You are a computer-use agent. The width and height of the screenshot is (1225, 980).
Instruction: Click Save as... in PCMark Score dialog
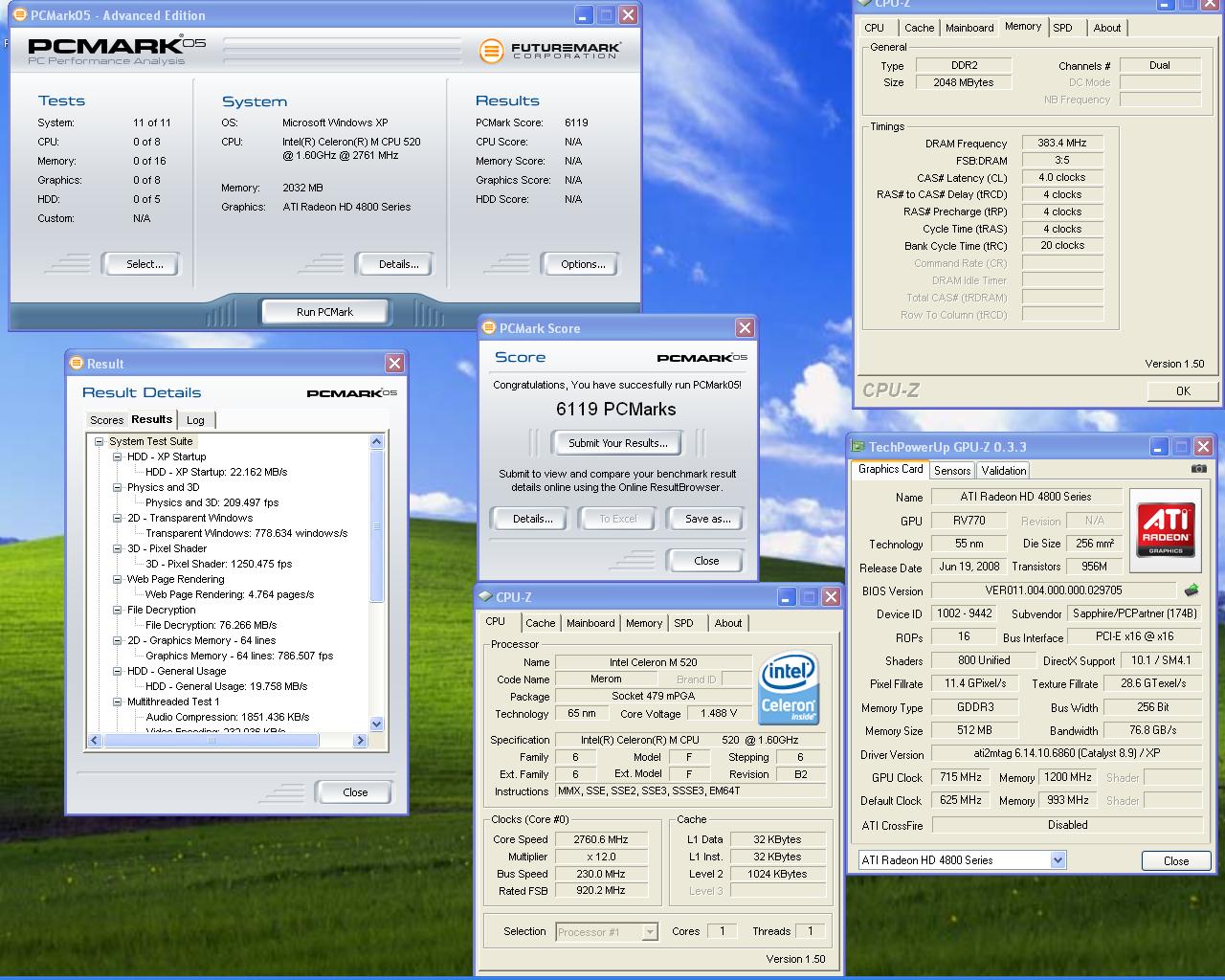[707, 519]
